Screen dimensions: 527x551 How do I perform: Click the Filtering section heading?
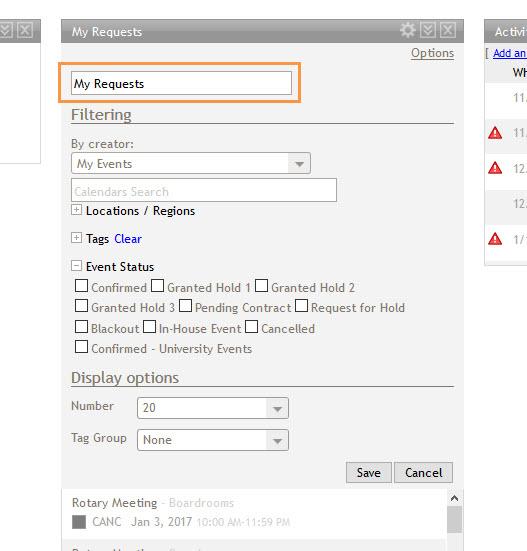click(101, 115)
